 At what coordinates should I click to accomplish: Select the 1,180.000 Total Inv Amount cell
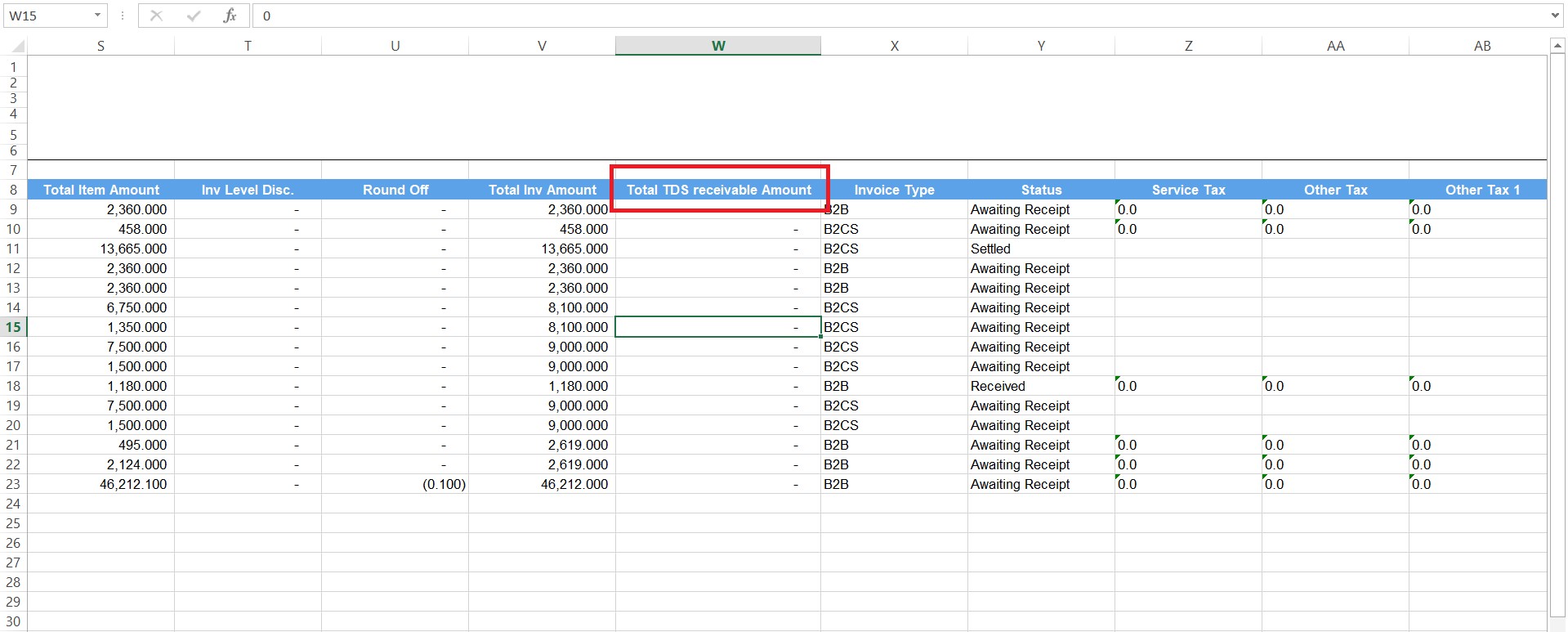[x=542, y=386]
